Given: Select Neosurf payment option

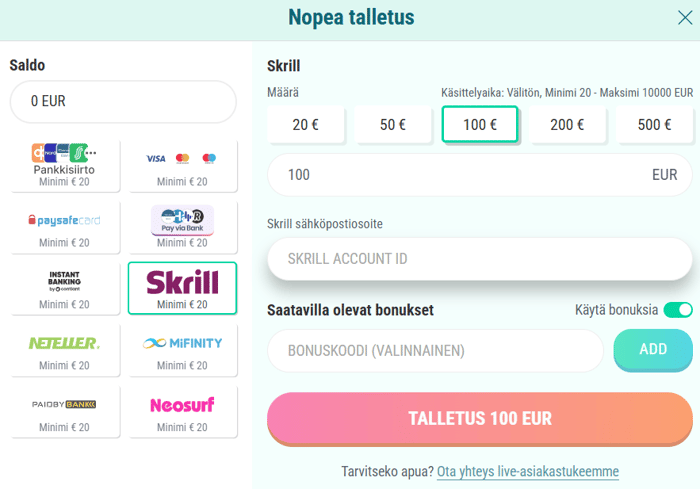Looking at the screenshot, I should [183, 412].
